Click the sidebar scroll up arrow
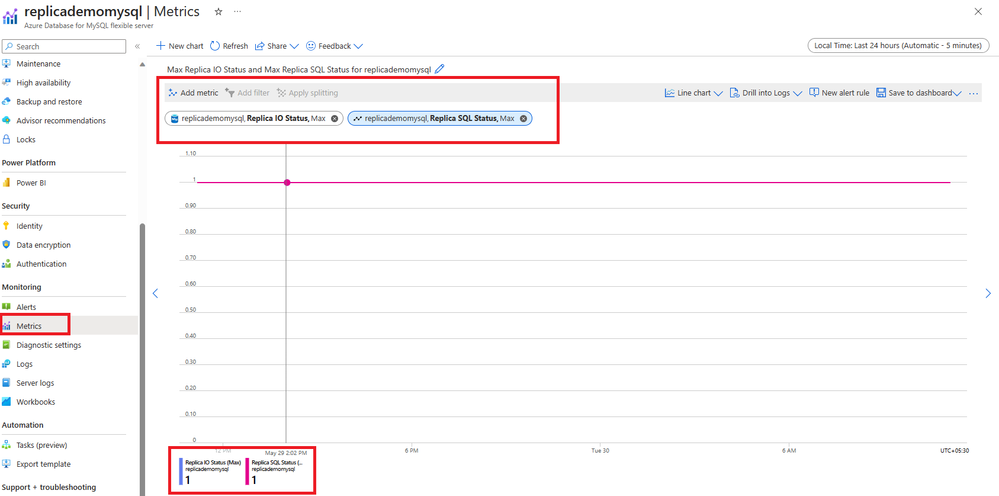 [x=142, y=64]
